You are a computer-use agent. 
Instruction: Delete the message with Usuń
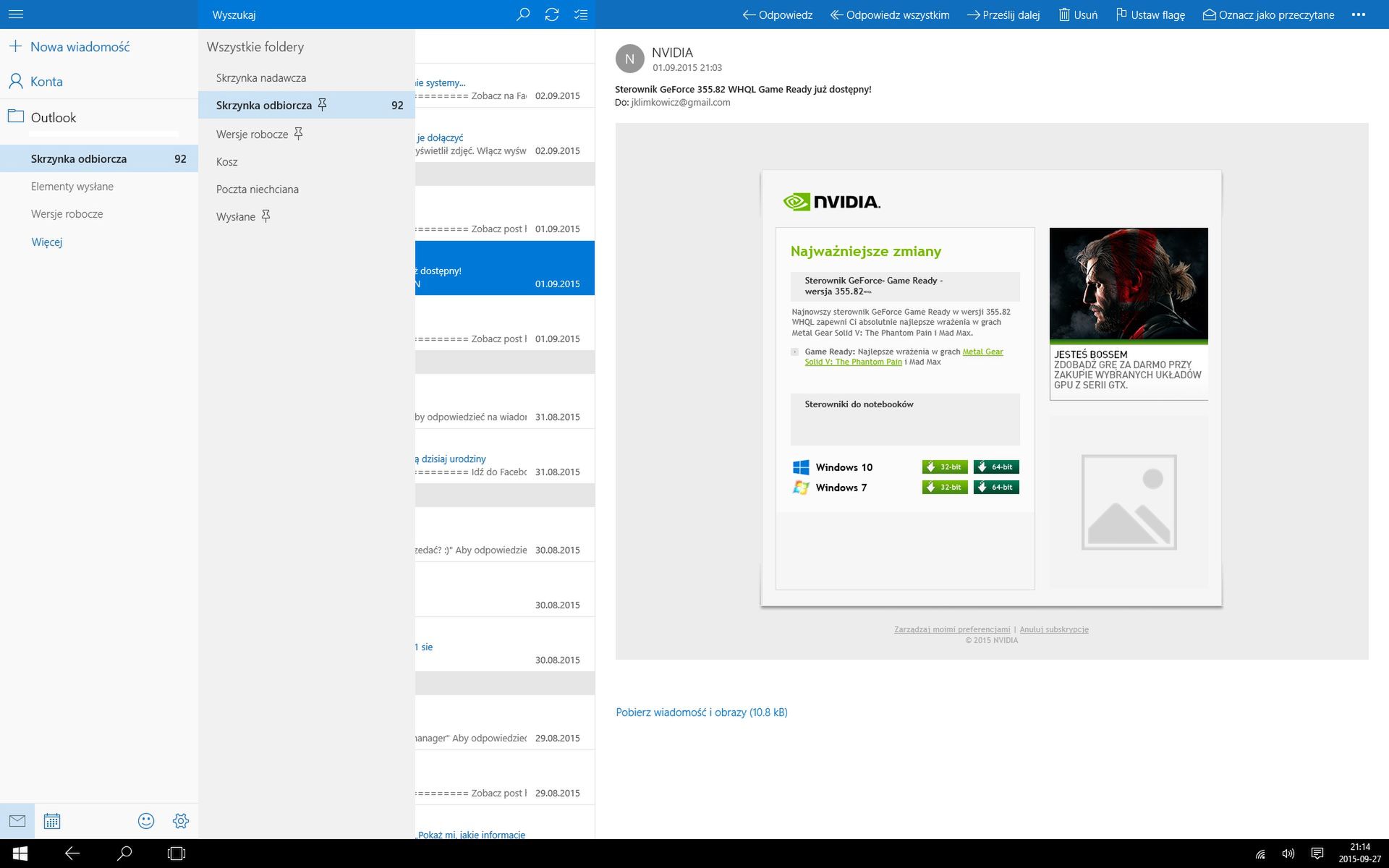pyautogui.click(x=1078, y=14)
